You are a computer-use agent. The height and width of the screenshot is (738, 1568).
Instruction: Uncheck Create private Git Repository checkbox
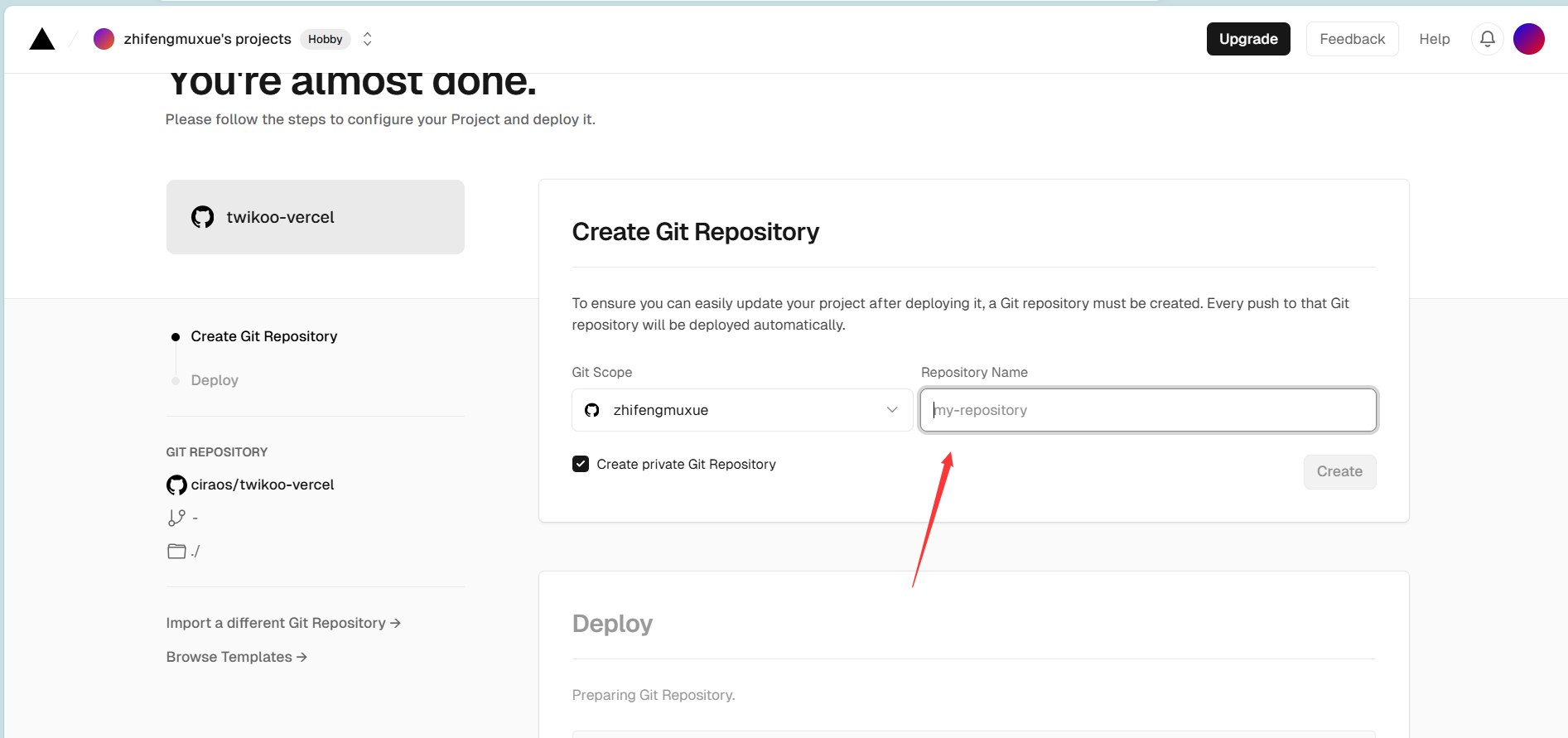(x=581, y=464)
